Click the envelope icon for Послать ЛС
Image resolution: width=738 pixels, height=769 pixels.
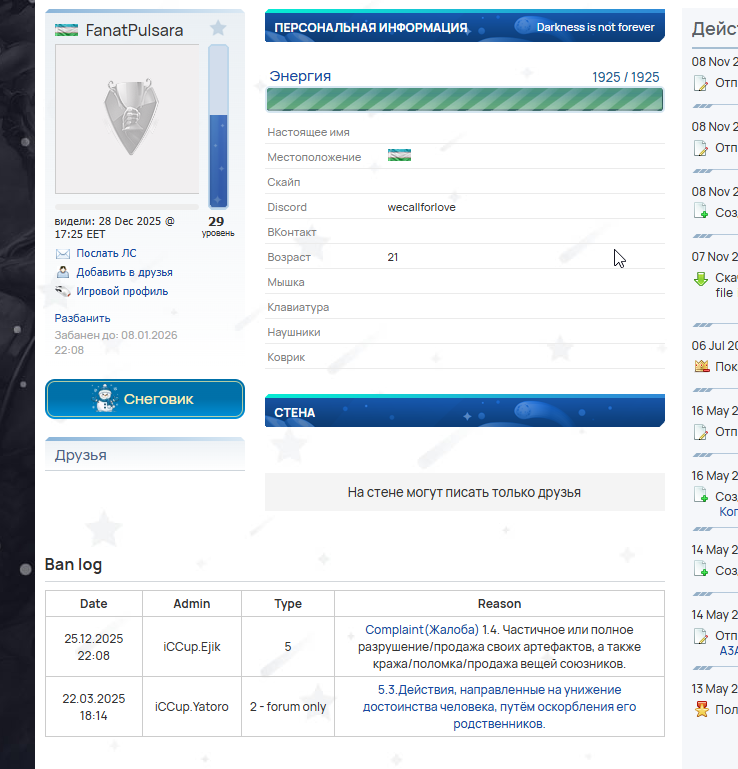[x=63, y=254]
